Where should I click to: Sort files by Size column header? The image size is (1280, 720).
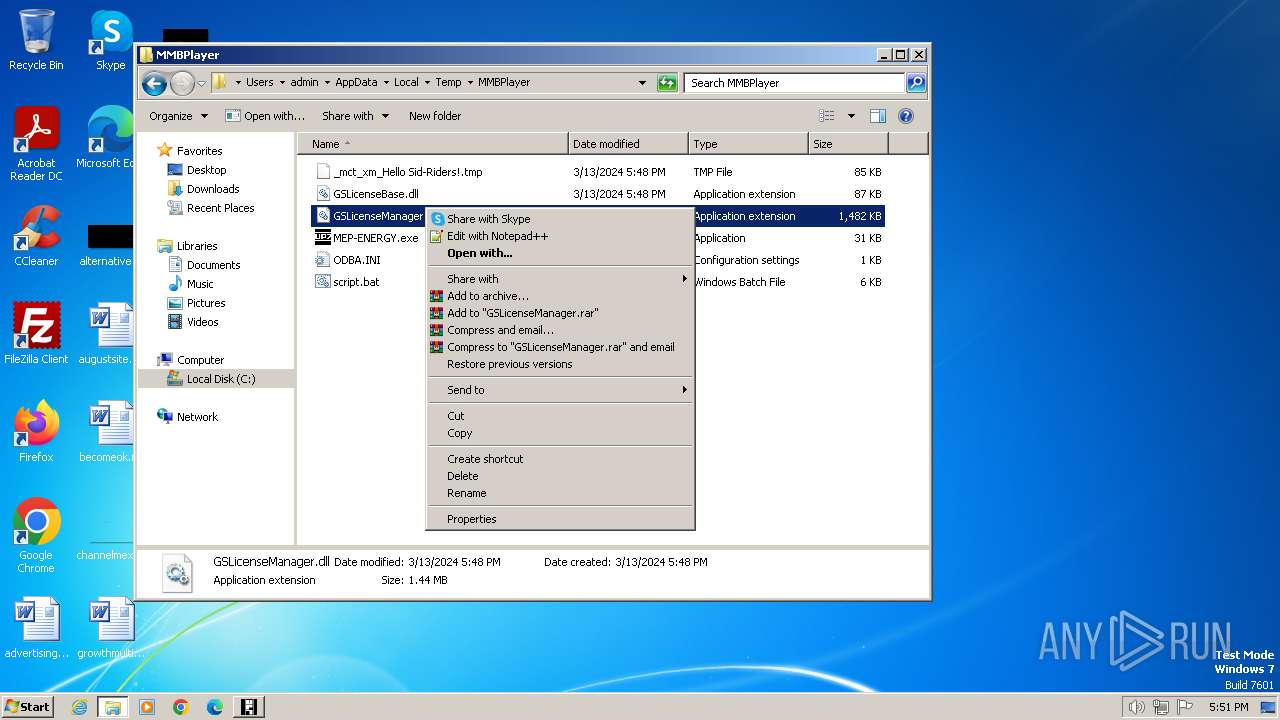pos(848,144)
